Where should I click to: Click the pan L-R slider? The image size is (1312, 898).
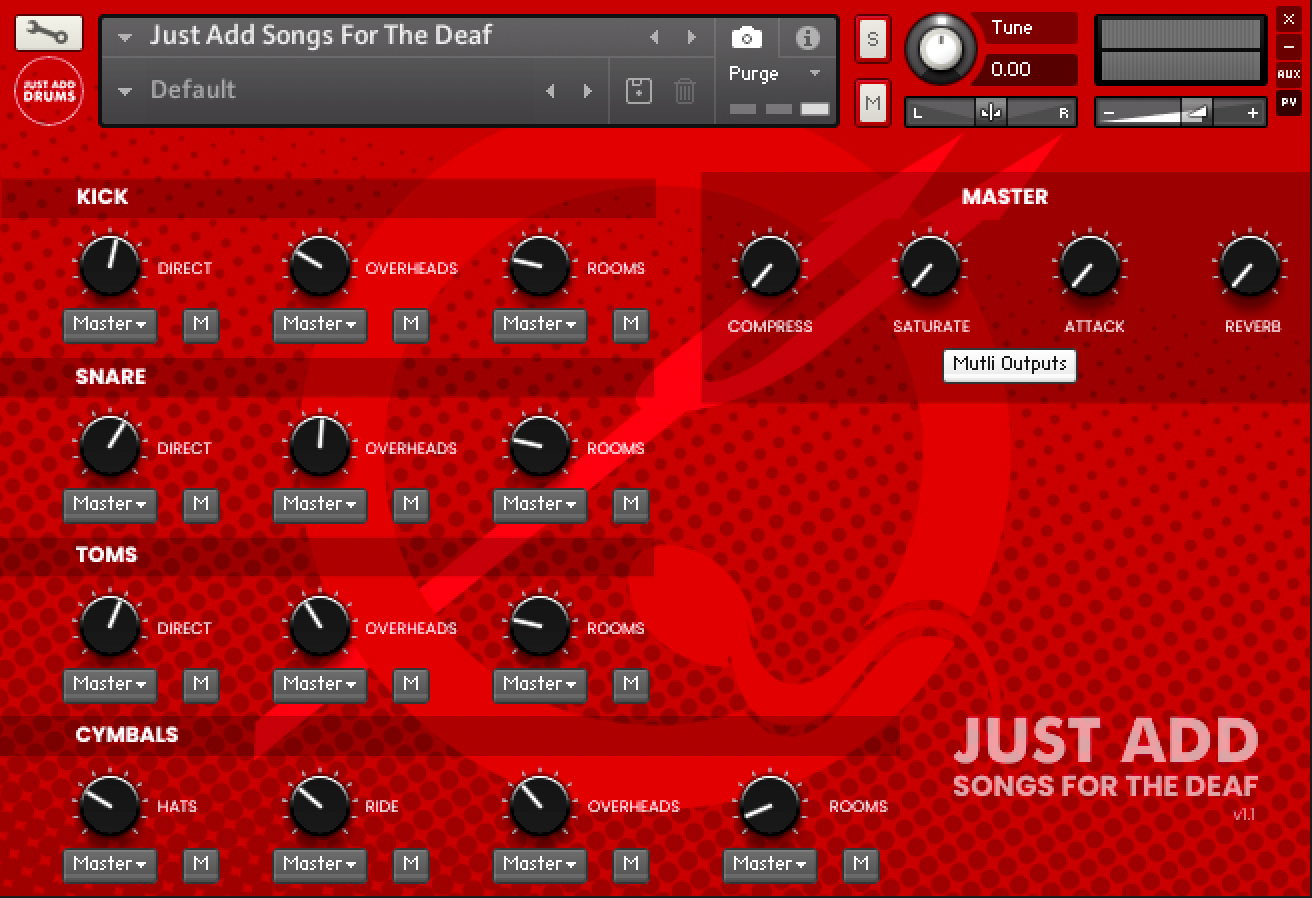[990, 113]
